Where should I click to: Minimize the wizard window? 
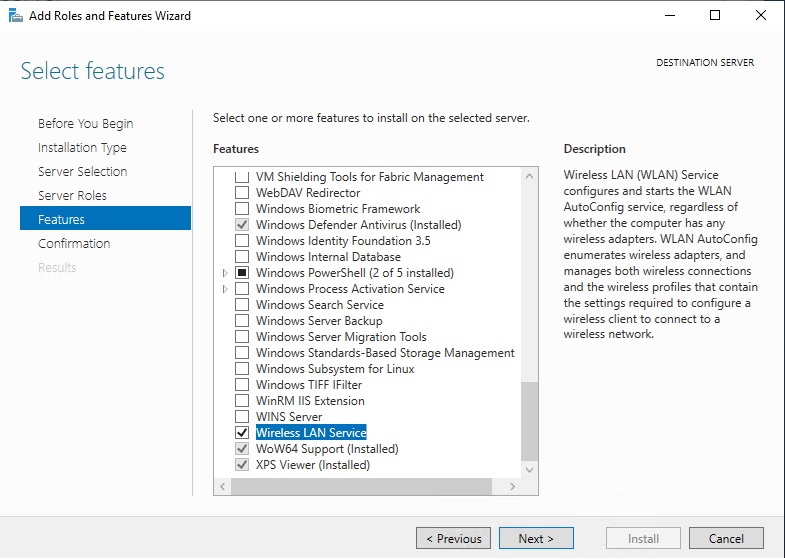click(670, 16)
